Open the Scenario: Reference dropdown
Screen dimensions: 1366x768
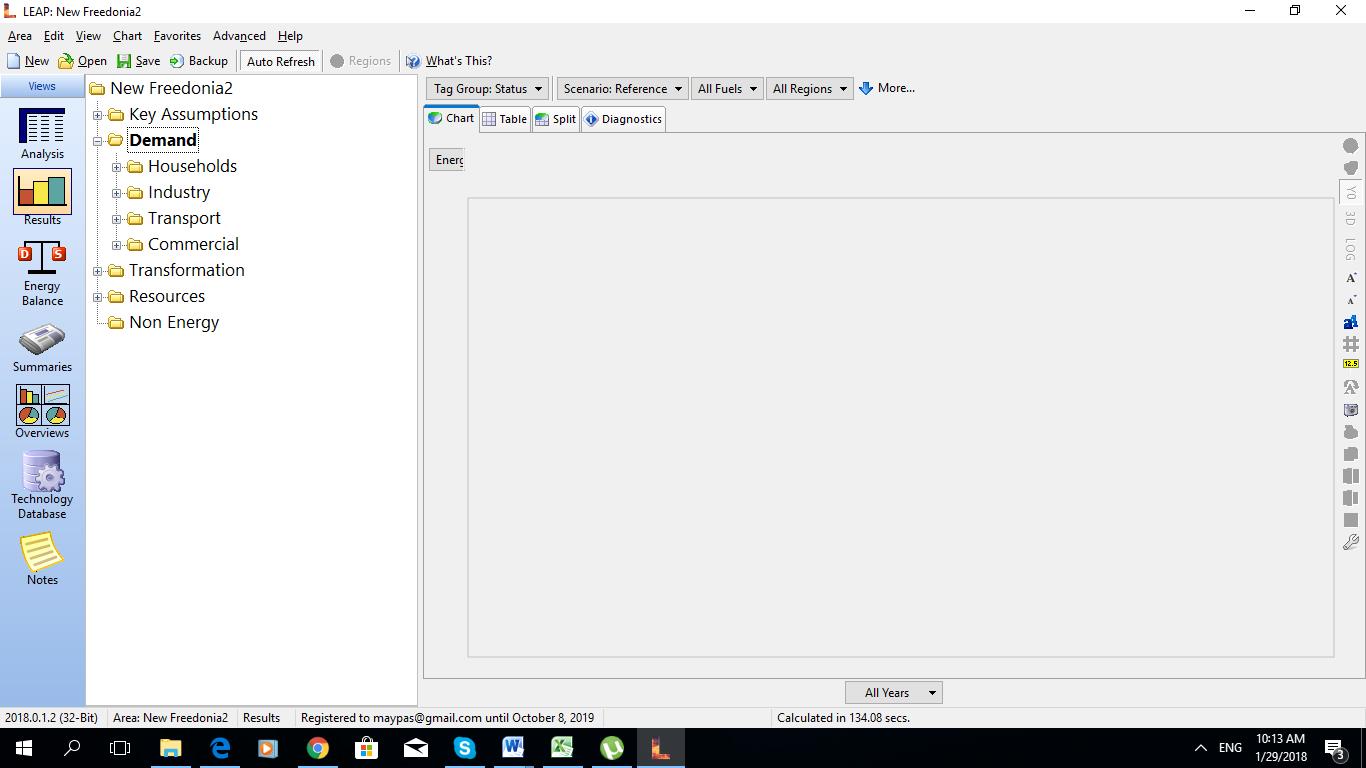[622, 88]
